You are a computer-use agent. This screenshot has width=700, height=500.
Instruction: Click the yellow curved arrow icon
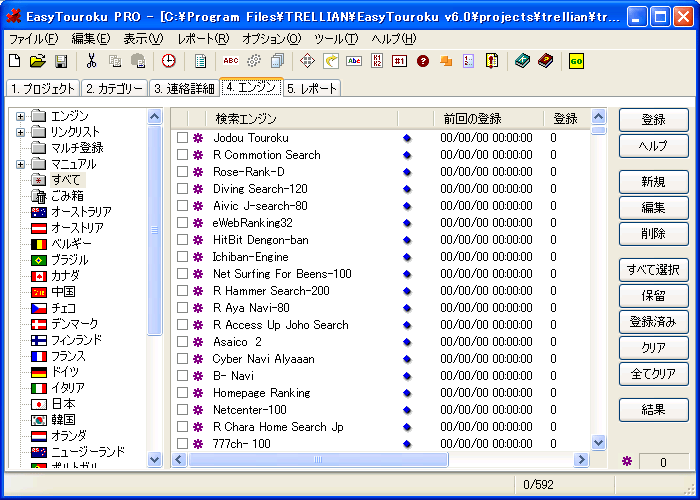(x=331, y=61)
